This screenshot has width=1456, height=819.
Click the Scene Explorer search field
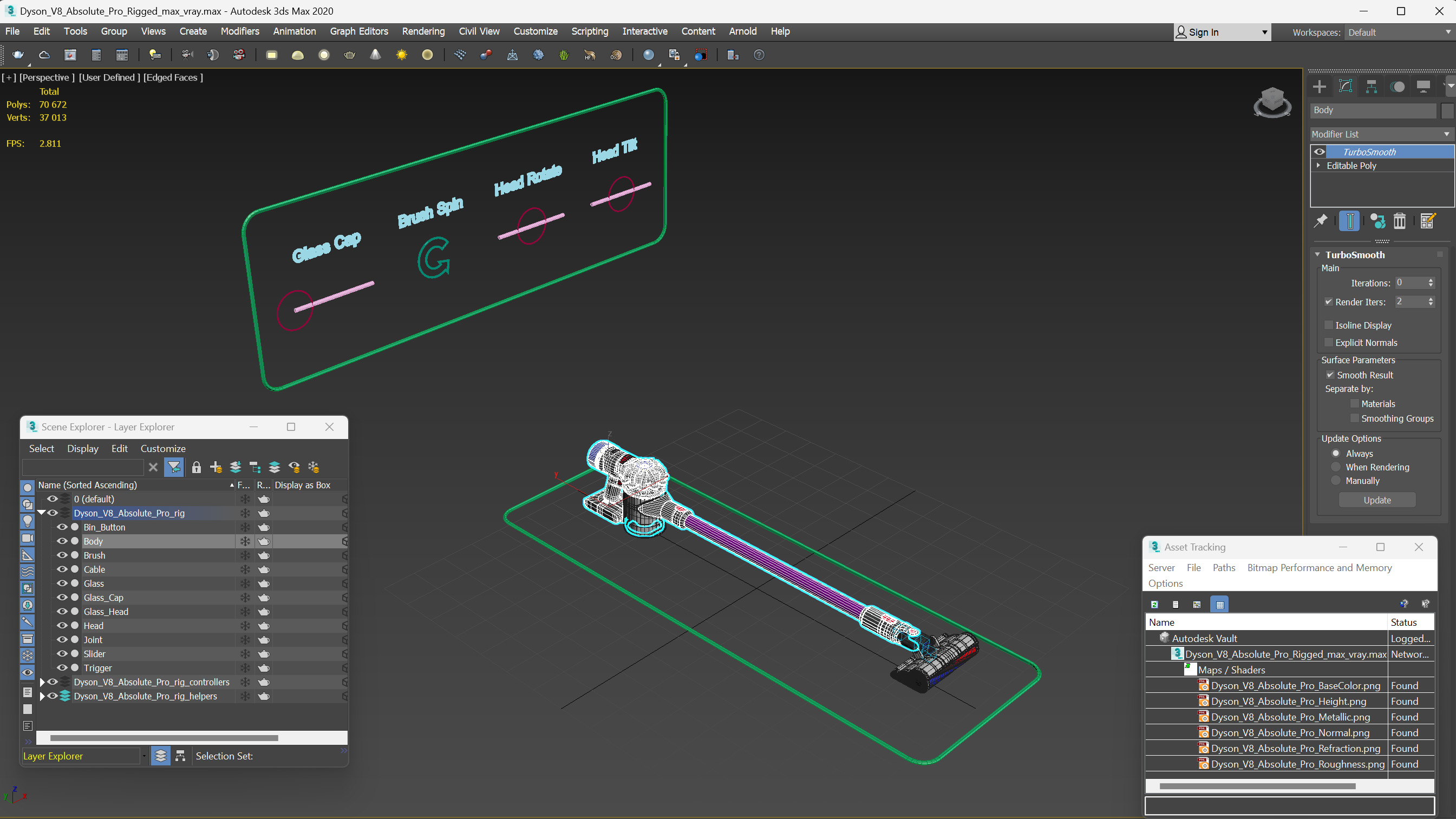(x=82, y=468)
